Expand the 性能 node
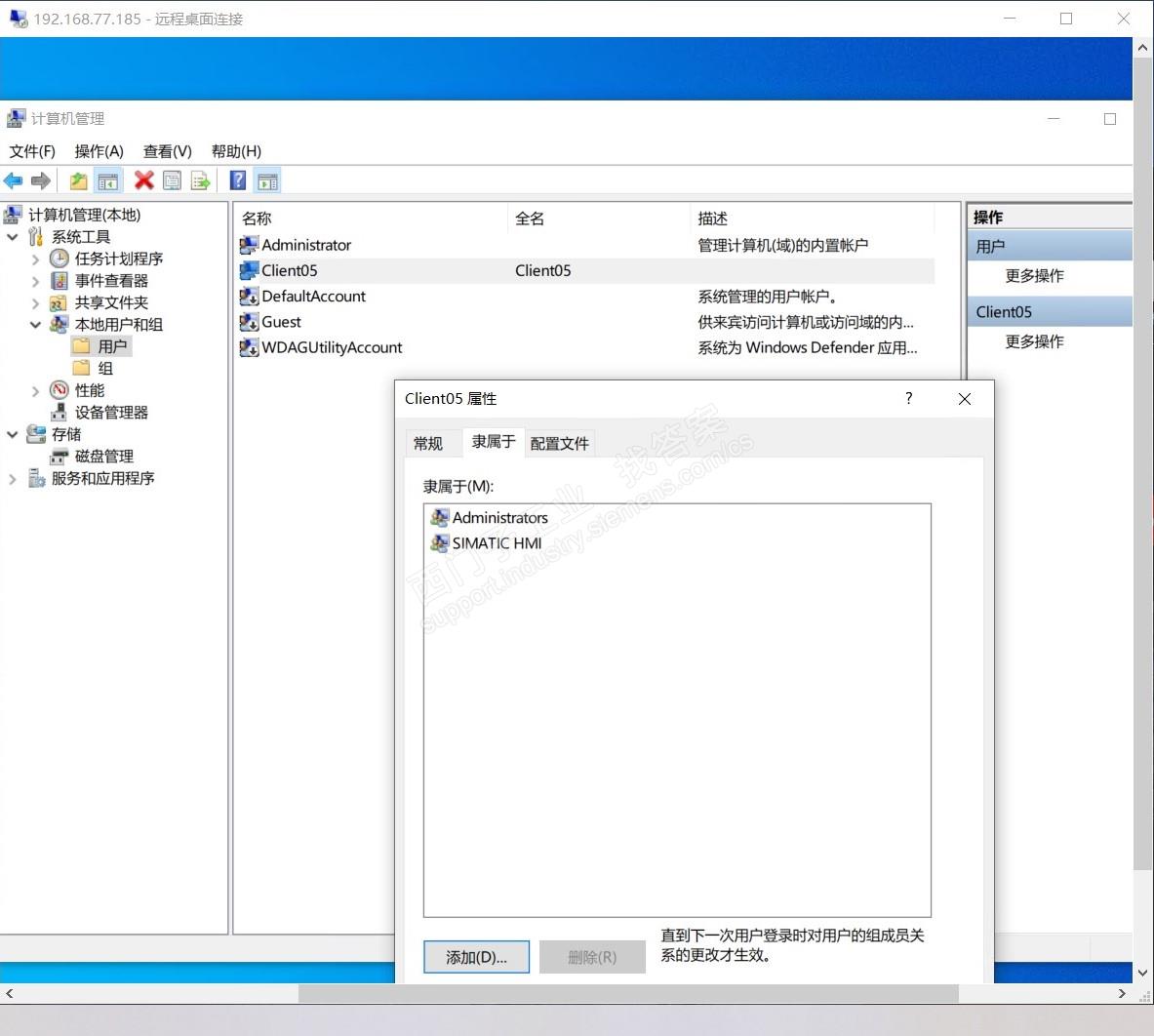The image size is (1154, 1036). tap(35, 391)
